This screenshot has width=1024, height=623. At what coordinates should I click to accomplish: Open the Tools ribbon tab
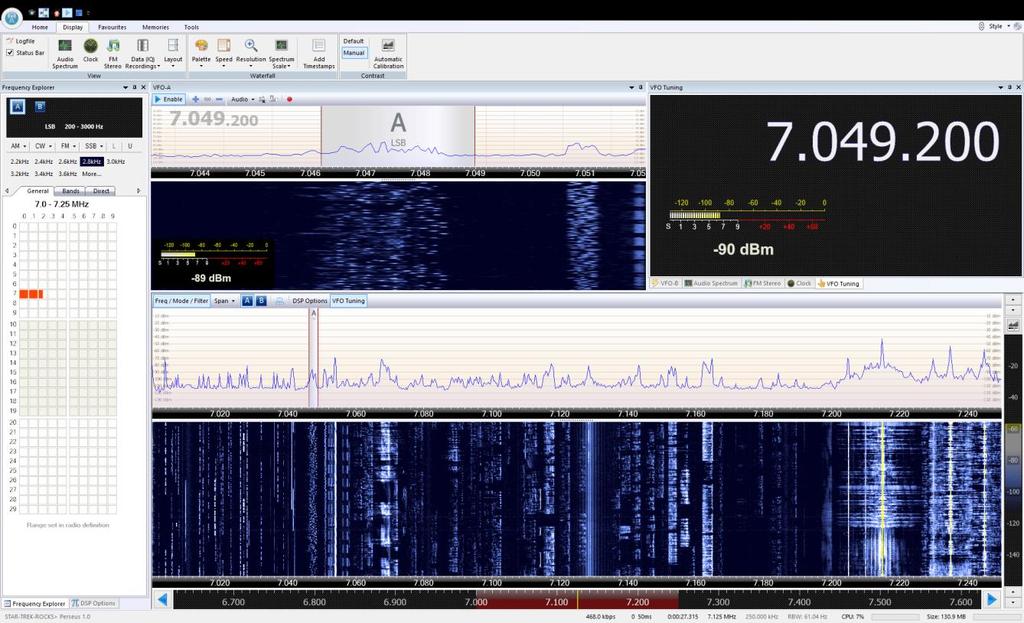191,27
